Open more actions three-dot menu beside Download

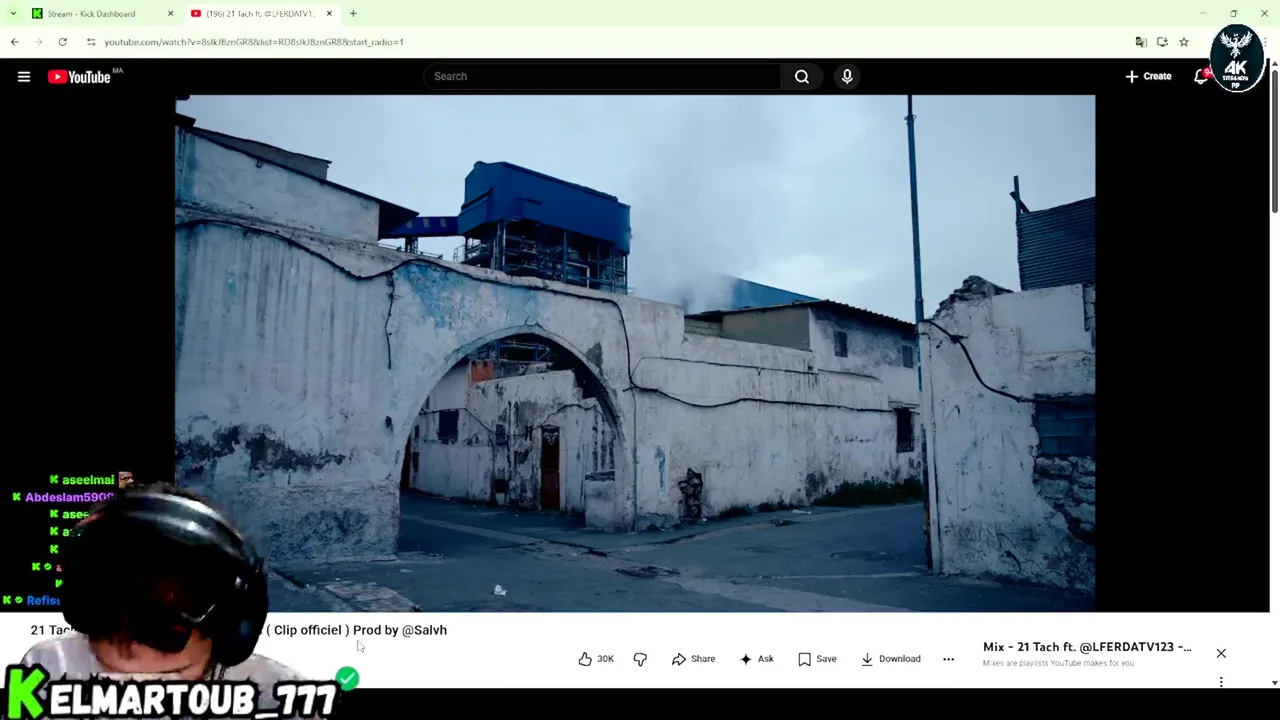tap(948, 659)
